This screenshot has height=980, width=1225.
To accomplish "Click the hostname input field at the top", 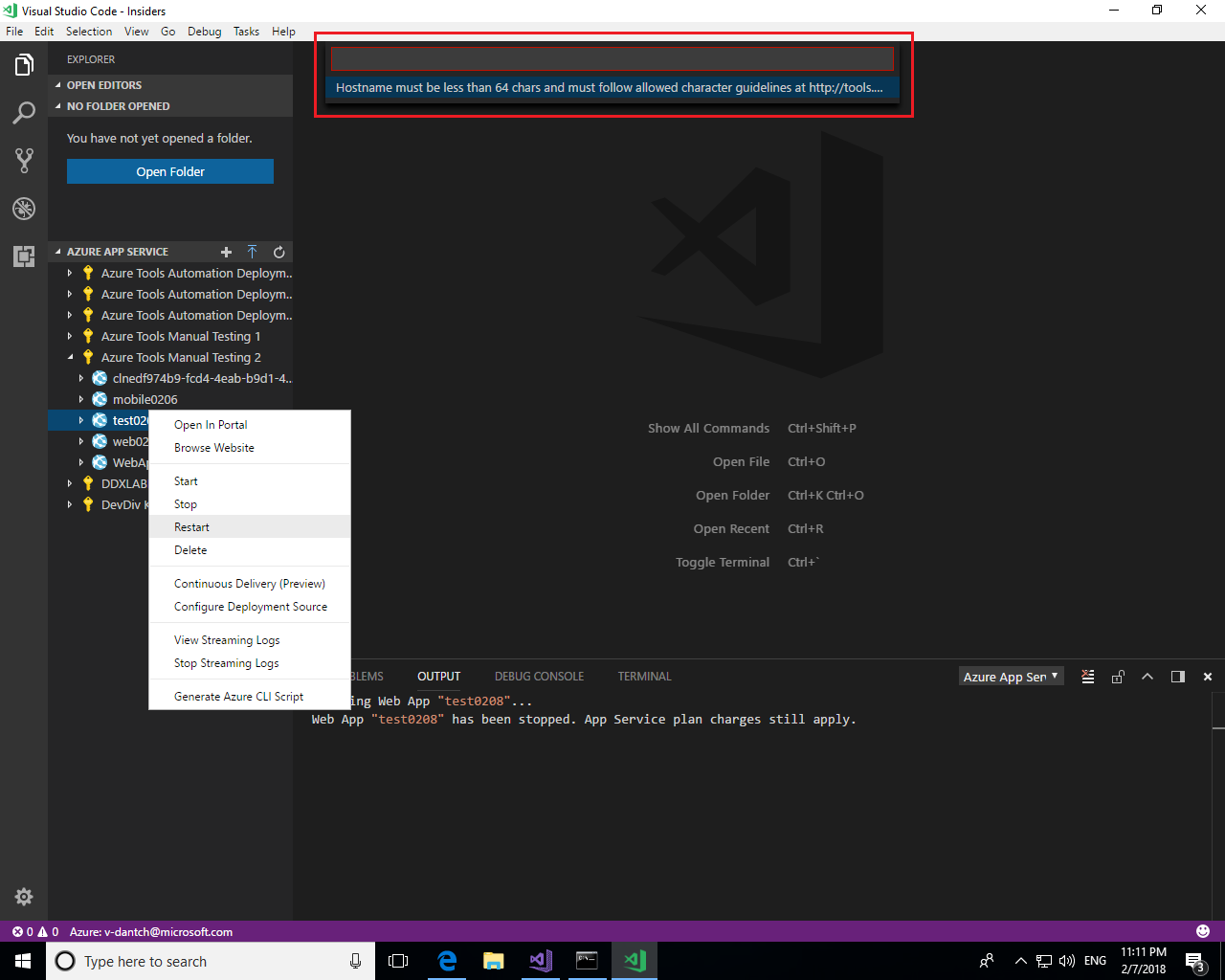I will pyautogui.click(x=612, y=58).
